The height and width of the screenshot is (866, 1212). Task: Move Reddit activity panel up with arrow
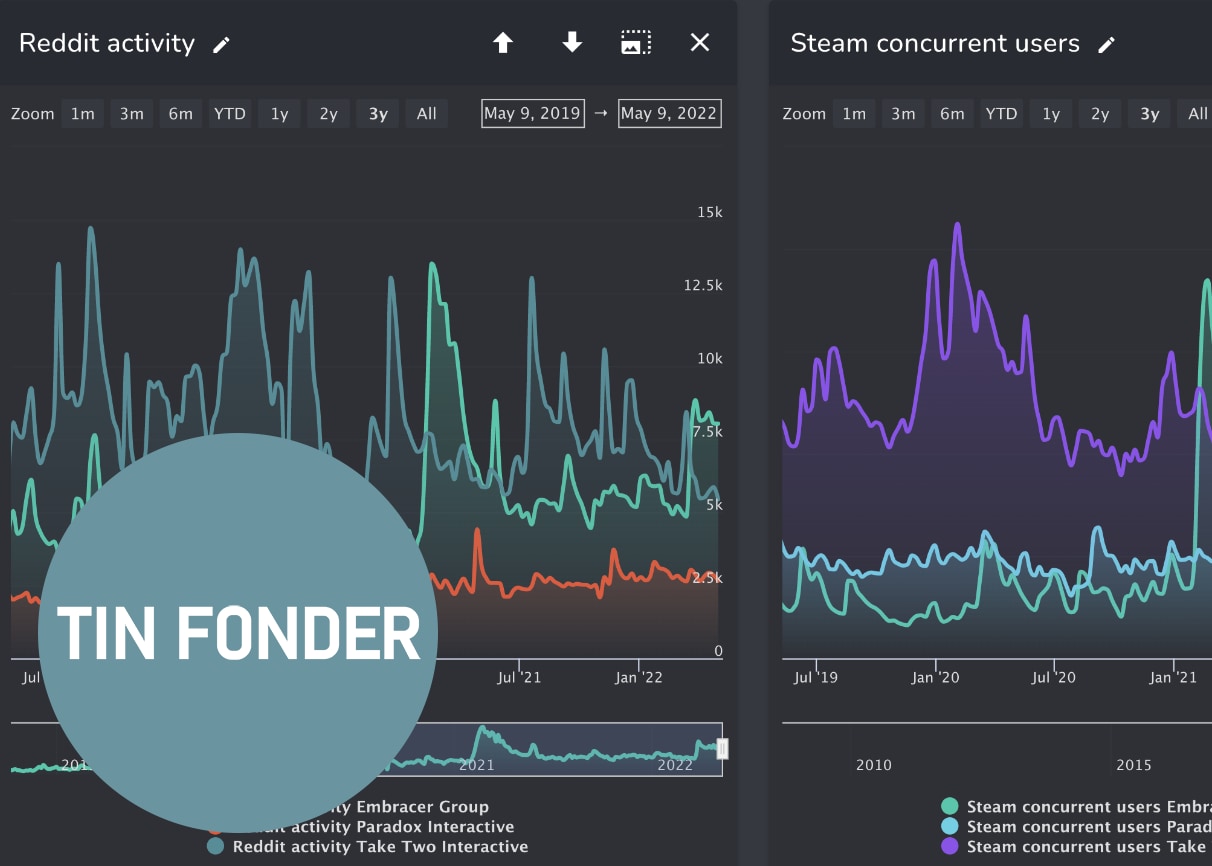503,43
